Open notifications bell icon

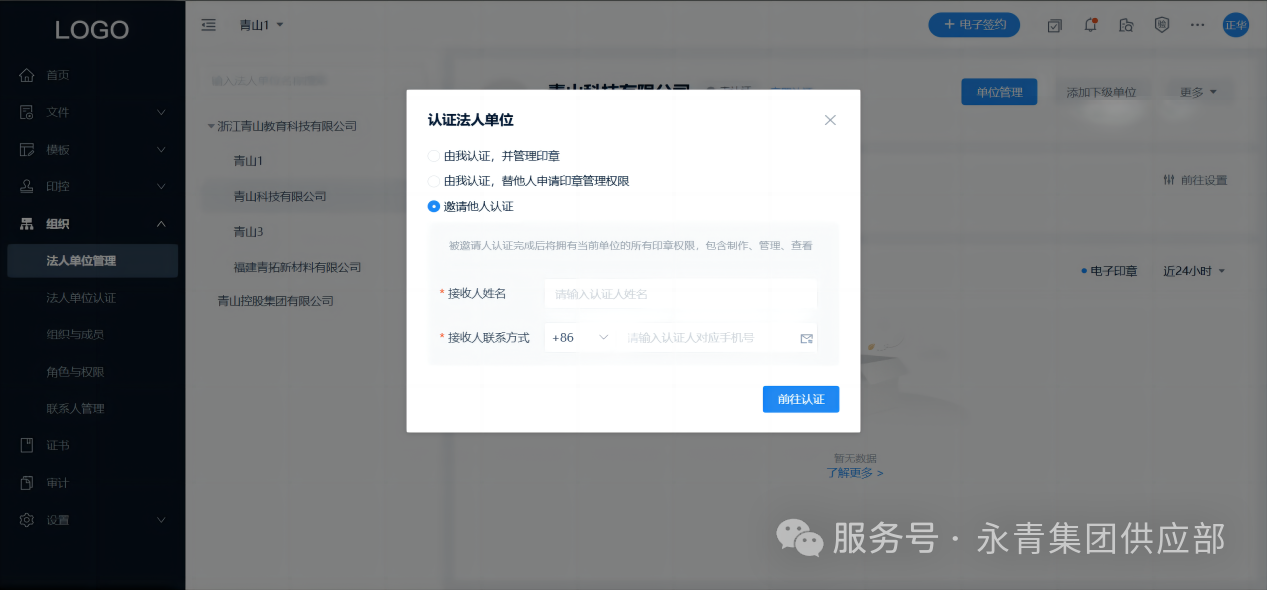(1091, 25)
